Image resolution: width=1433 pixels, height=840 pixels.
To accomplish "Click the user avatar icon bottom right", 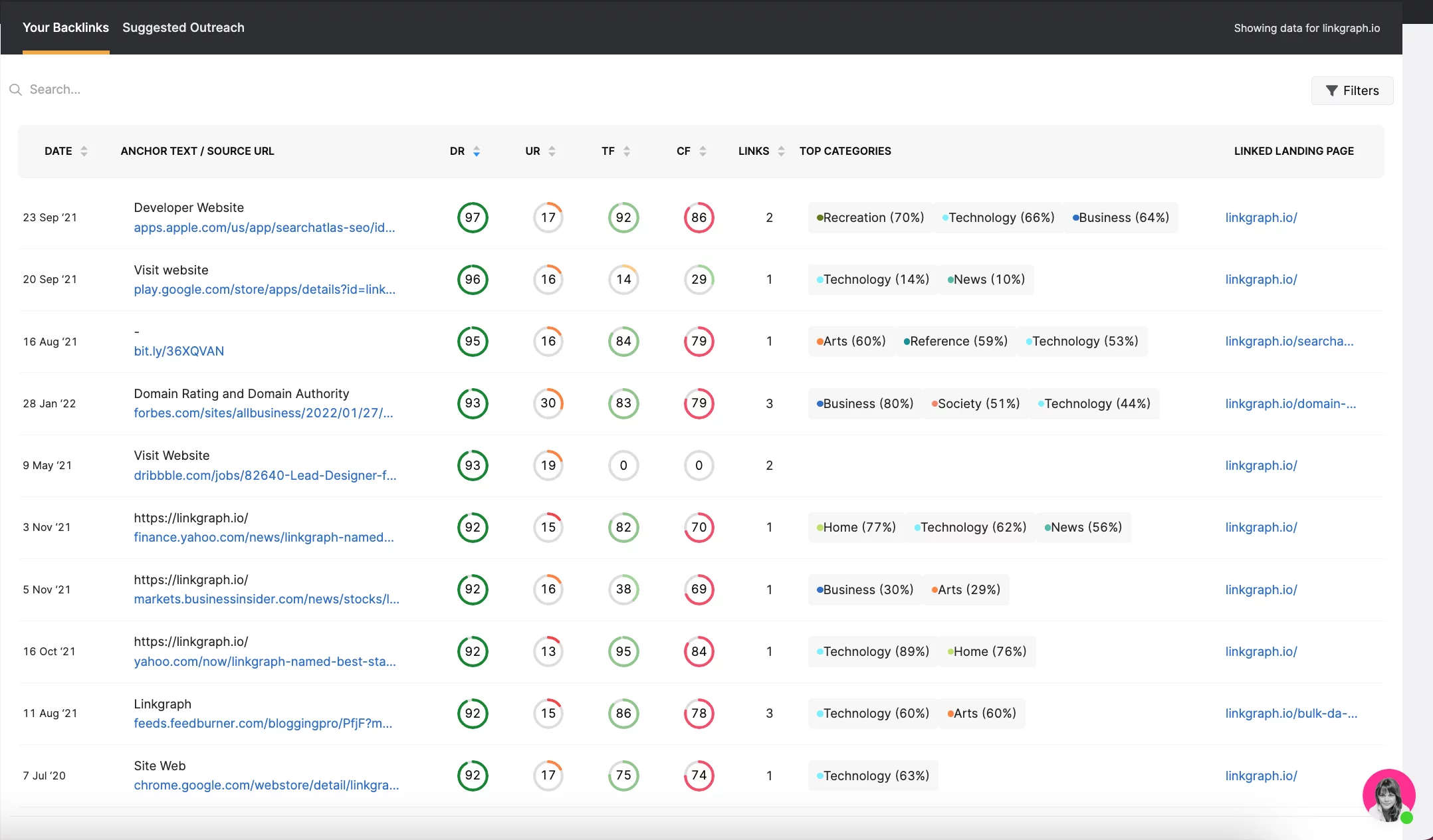I will click(x=1390, y=795).
